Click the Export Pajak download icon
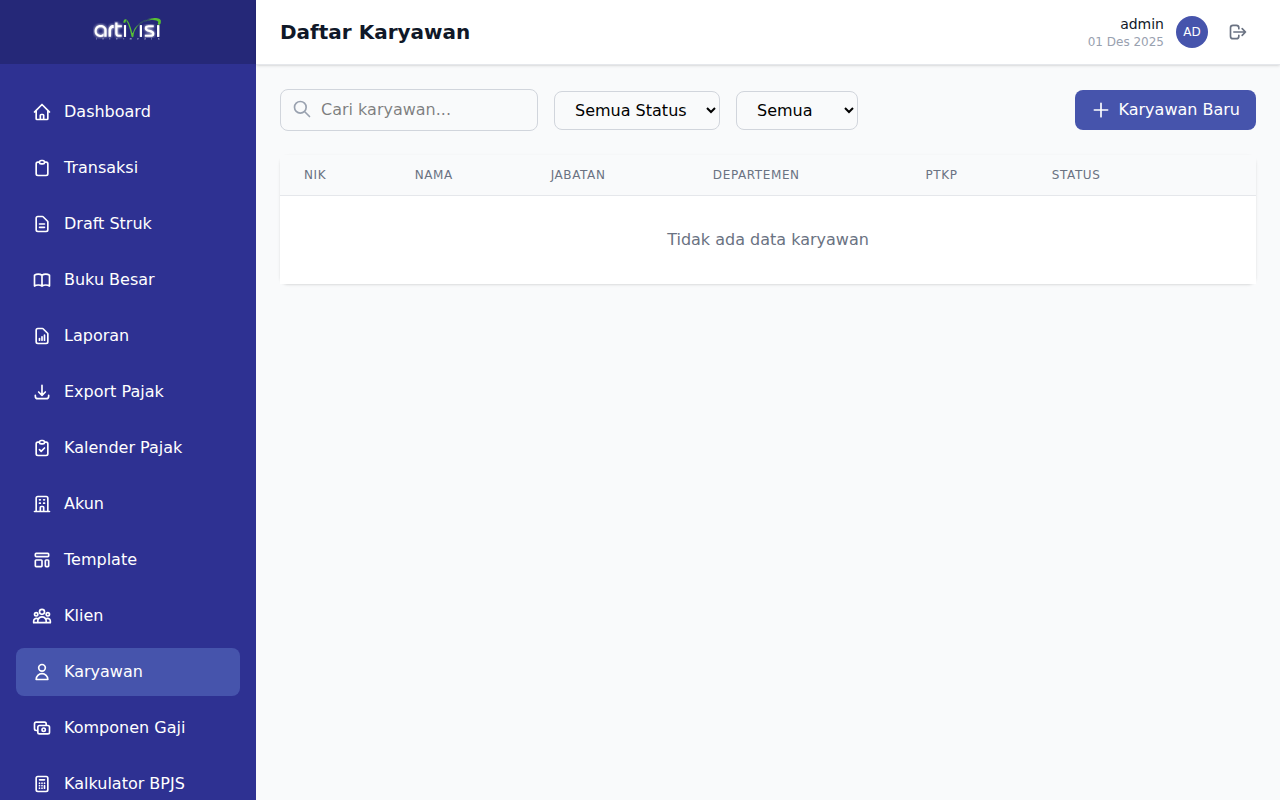 [x=42, y=392]
